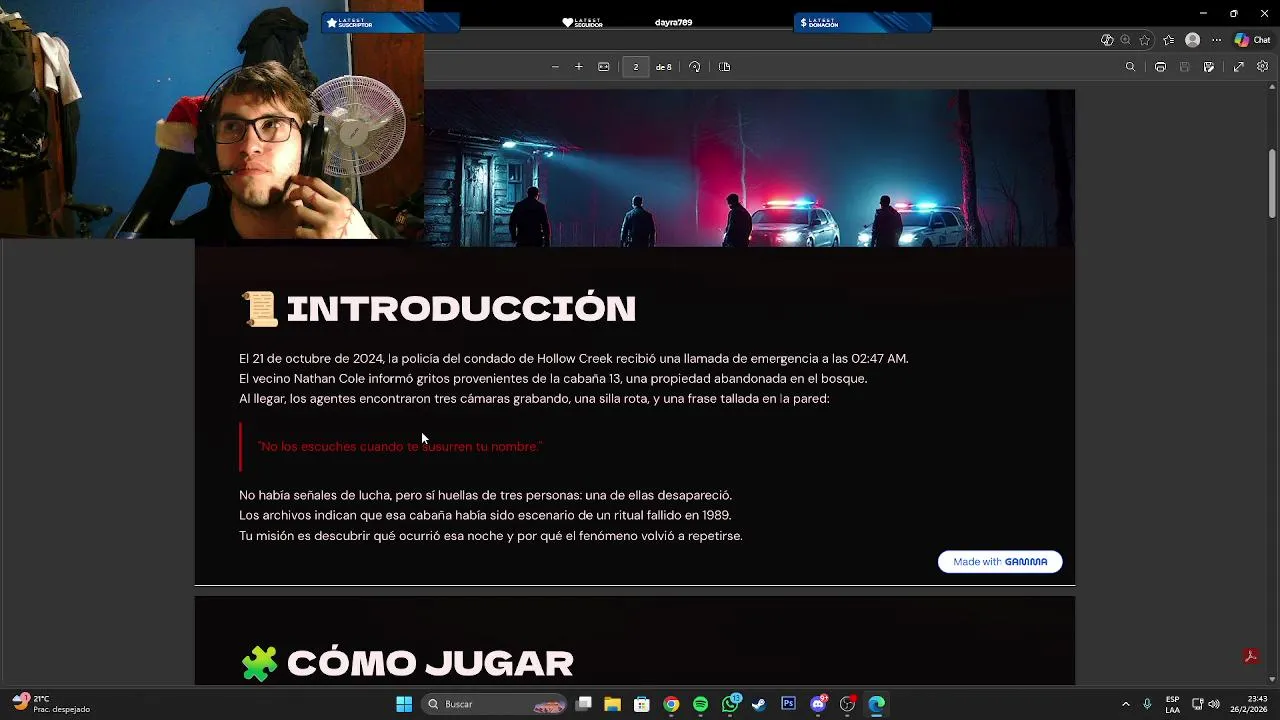Open Steam from the taskbar
The height and width of the screenshot is (720, 1280).
coord(759,704)
